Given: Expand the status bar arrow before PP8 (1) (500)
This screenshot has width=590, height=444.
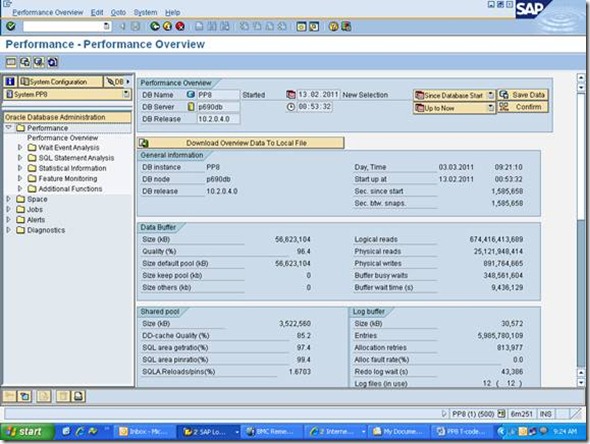Looking at the screenshot, I should pos(444,414).
